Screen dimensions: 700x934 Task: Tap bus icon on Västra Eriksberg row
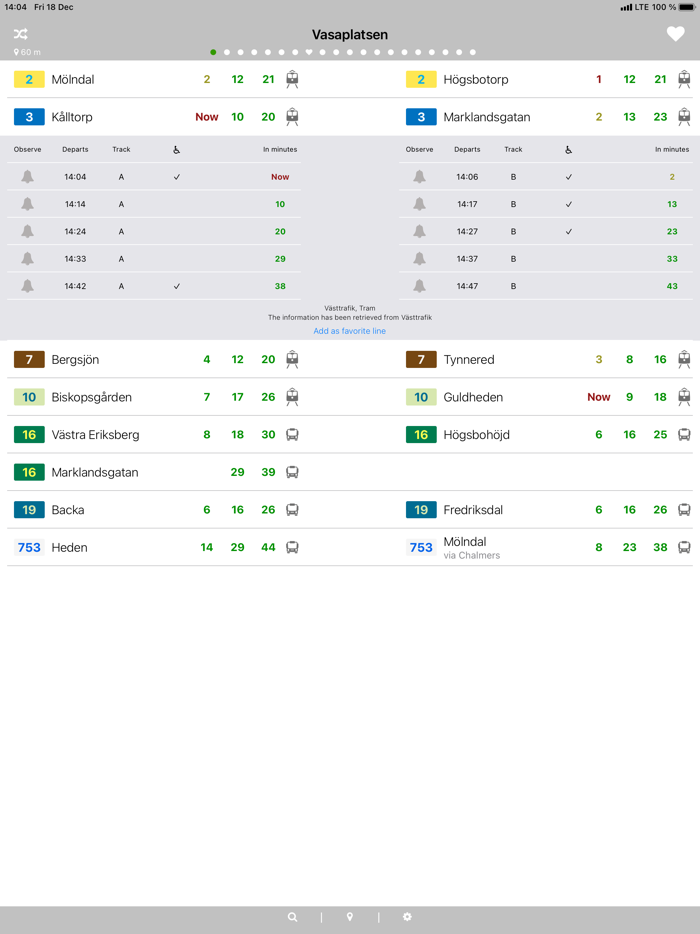(292, 435)
